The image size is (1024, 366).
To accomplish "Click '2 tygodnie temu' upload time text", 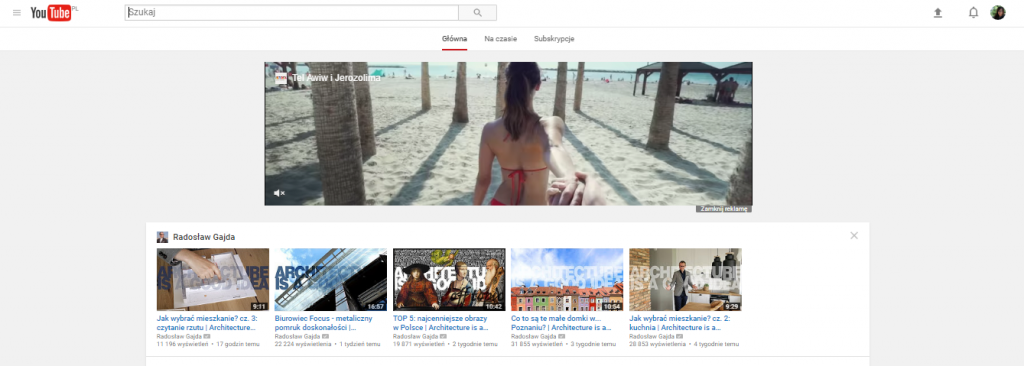I will tap(475, 344).
